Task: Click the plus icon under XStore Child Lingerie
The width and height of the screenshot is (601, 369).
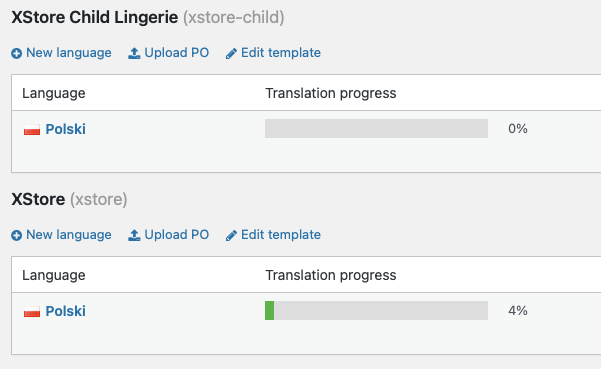Action: (x=16, y=53)
